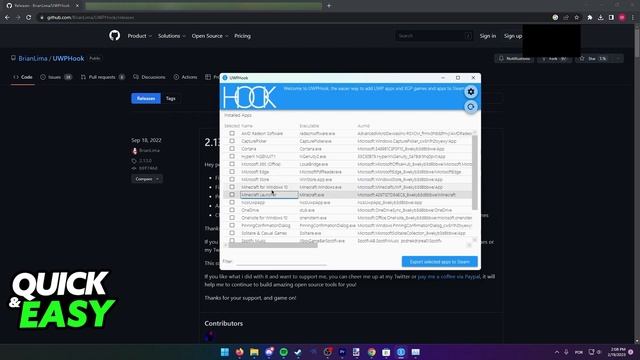640x360 pixels.
Task: Check the Minecraft for Windows 10 checkbox
Action: point(232,187)
